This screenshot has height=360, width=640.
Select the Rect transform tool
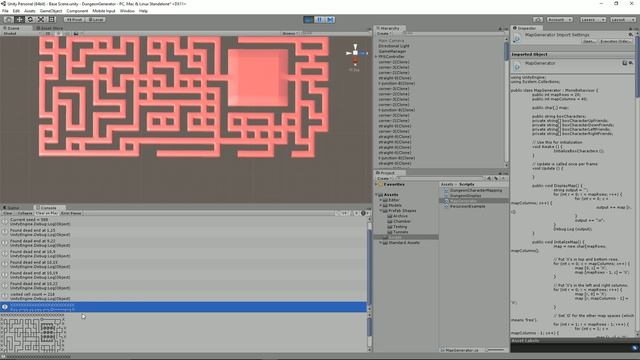[52, 19]
